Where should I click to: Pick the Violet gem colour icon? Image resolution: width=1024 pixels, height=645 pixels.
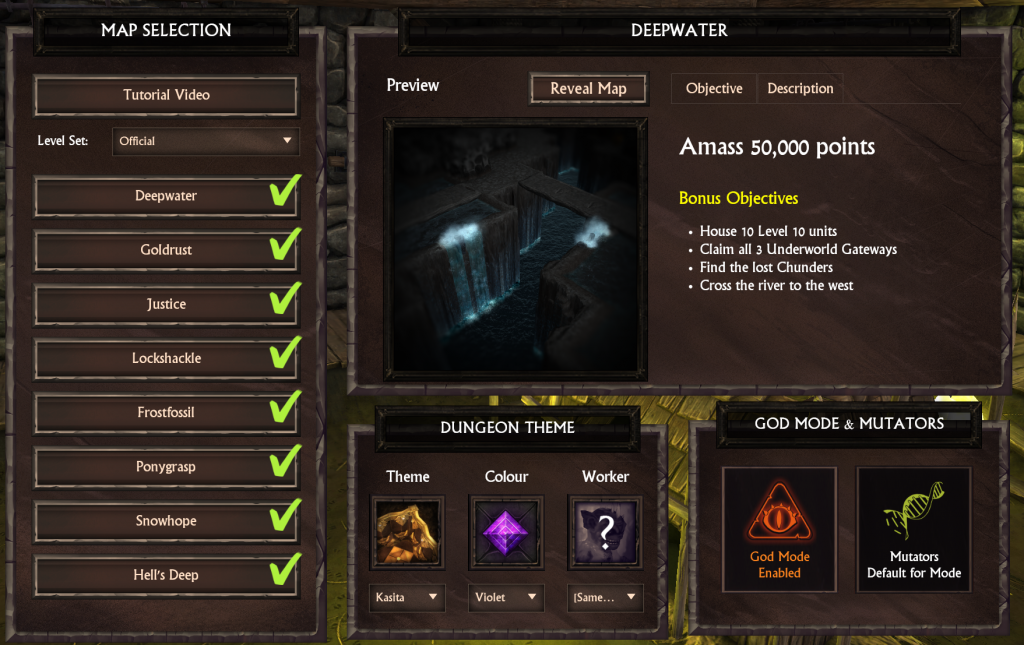click(x=506, y=532)
